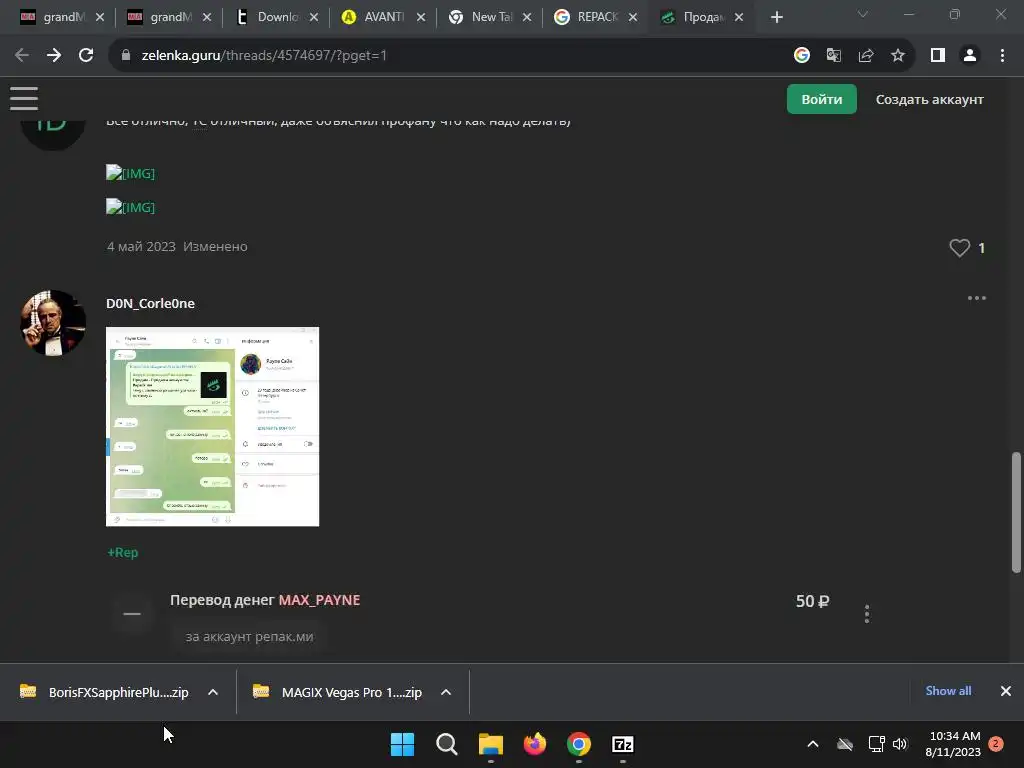
Task: Click the Создать аккаунт link
Action: point(929,99)
